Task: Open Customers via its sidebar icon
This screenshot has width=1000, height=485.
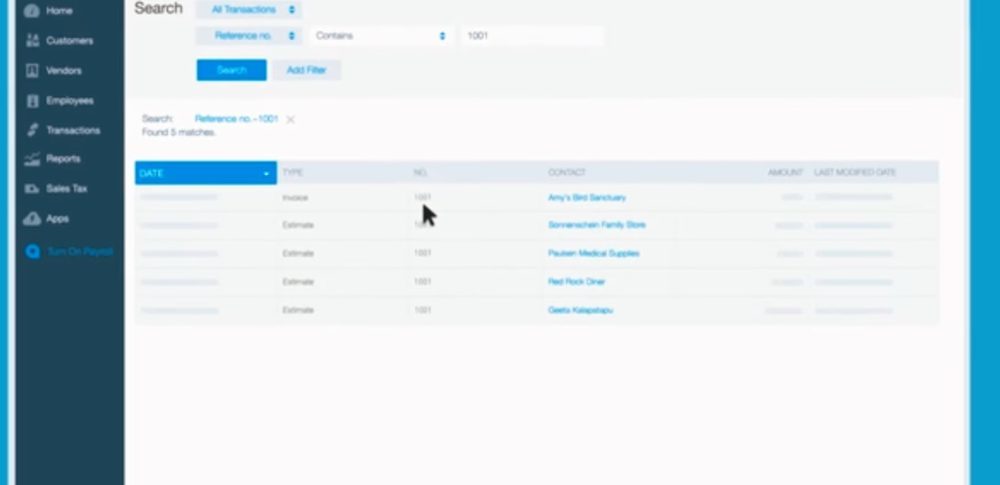Action: [32, 41]
